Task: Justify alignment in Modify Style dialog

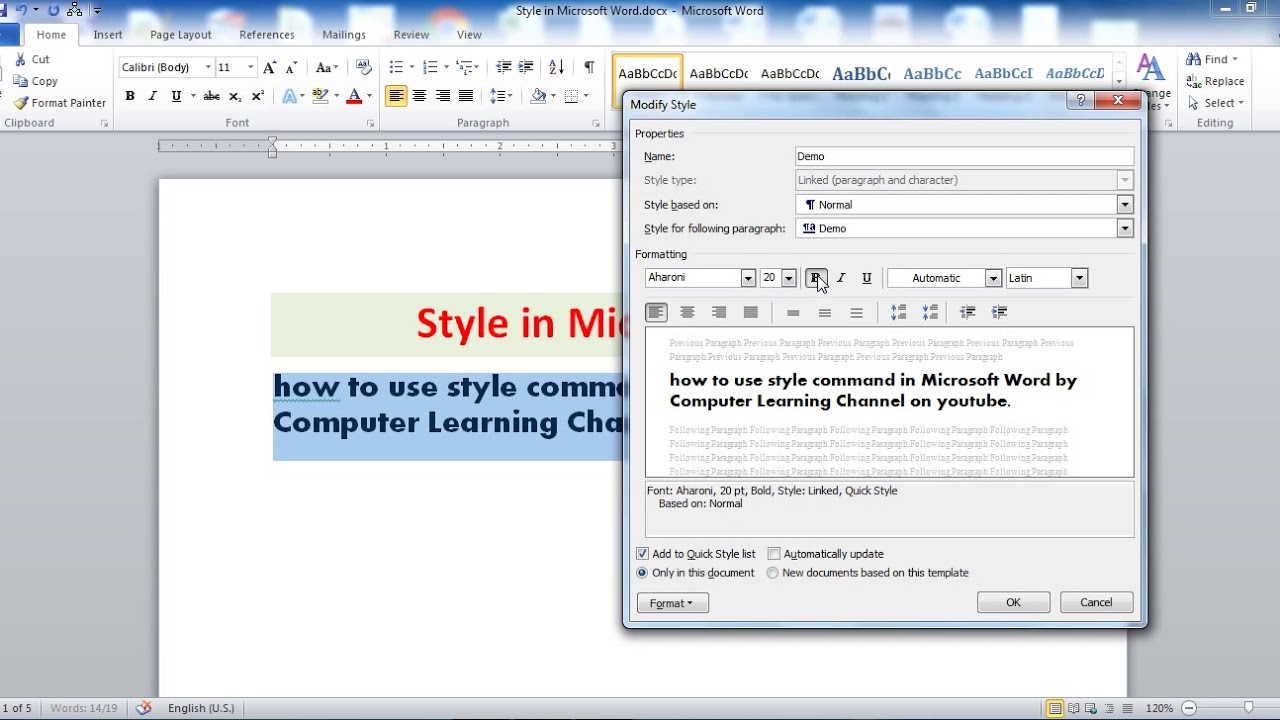Action: 751,313
